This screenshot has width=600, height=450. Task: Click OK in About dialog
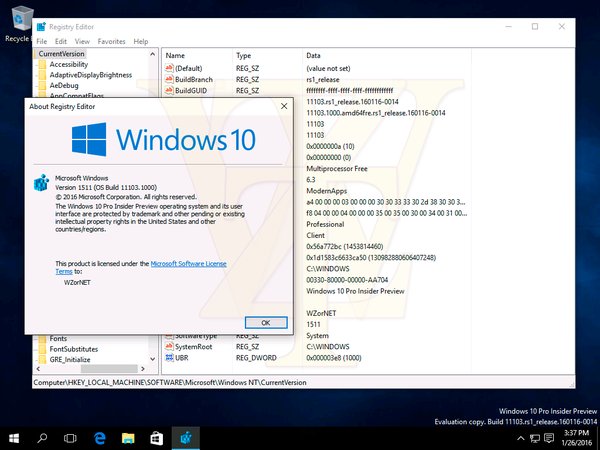click(265, 322)
